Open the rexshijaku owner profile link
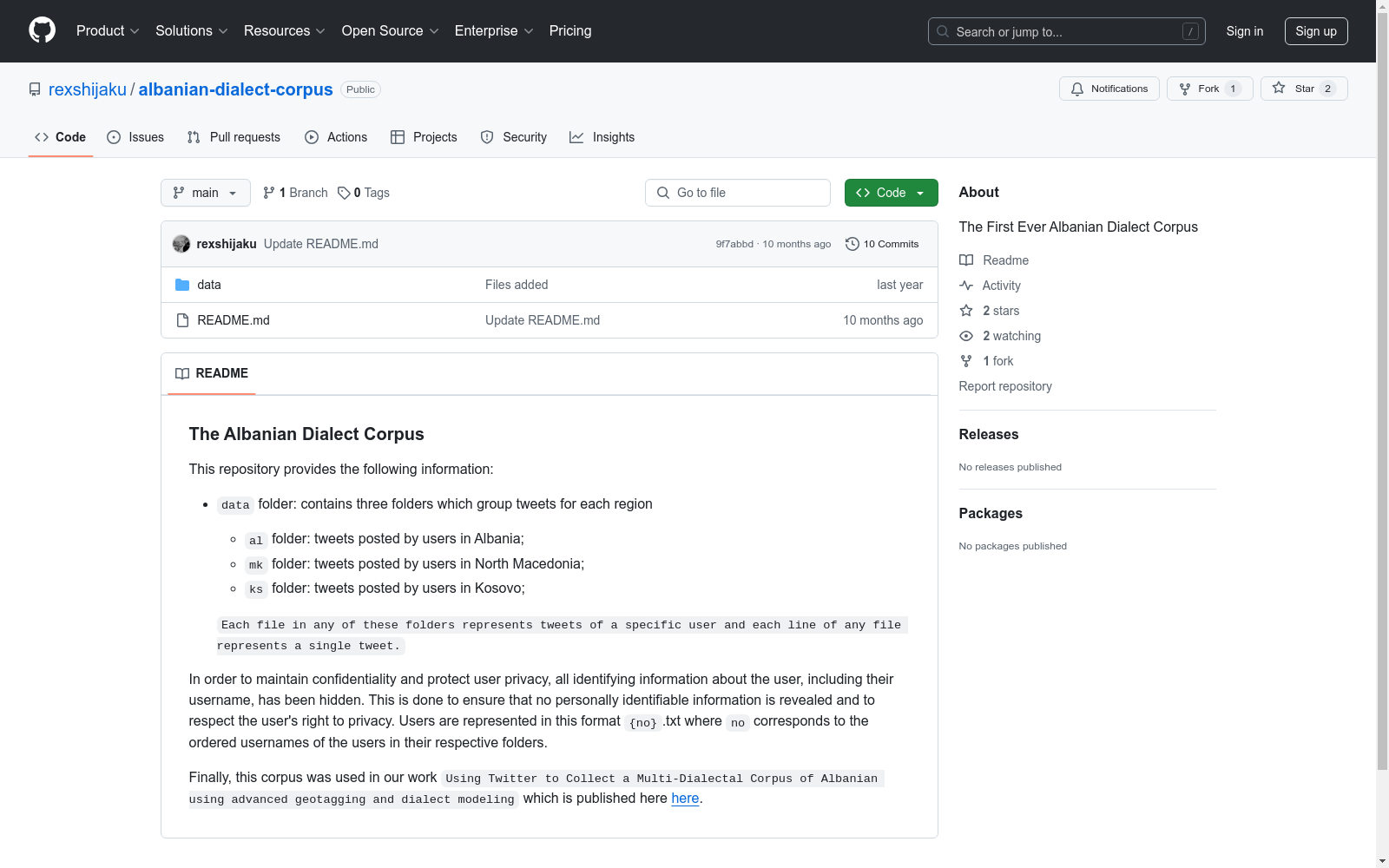Viewport: 1389px width, 868px height. [x=88, y=89]
